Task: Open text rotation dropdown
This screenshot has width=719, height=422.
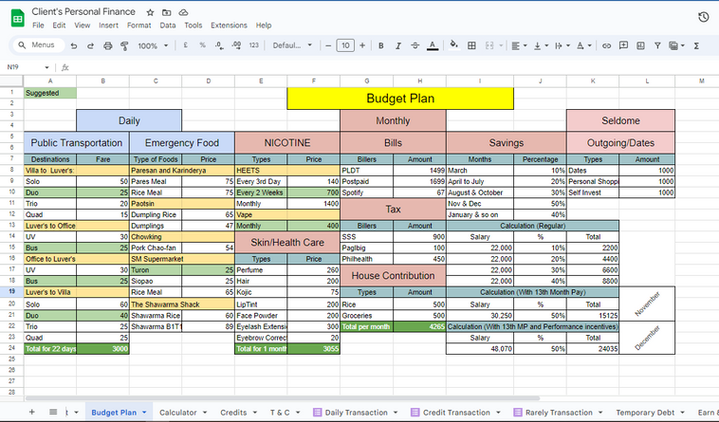Action: 584,45
